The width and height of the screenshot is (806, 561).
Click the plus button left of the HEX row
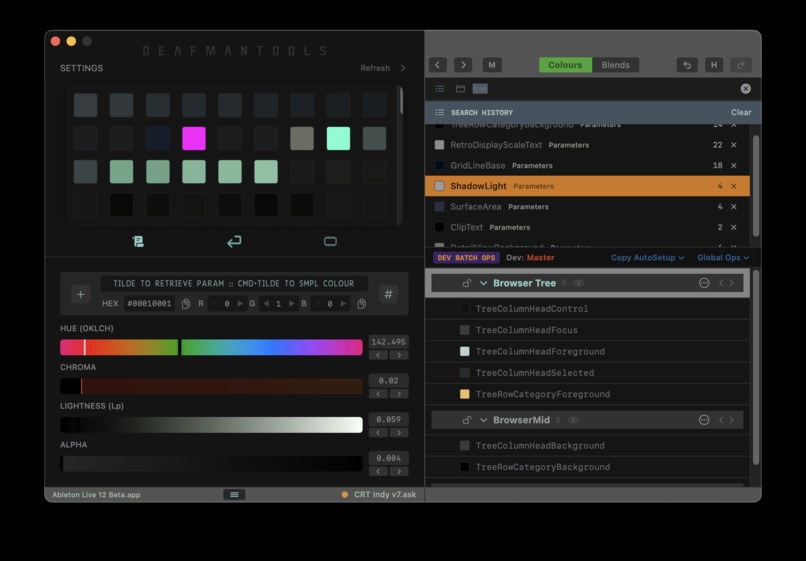tap(81, 294)
